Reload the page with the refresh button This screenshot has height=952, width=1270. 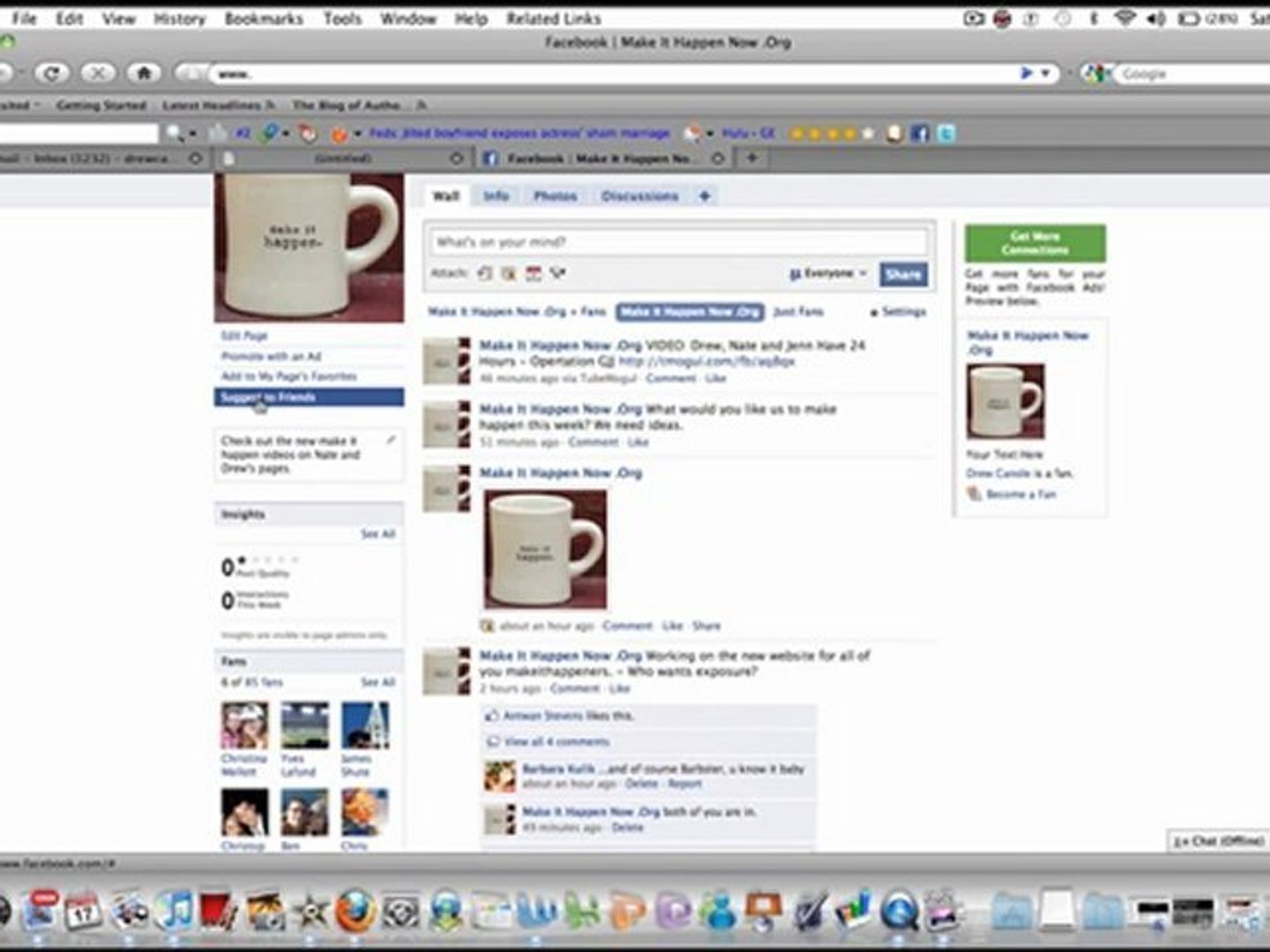tap(52, 73)
